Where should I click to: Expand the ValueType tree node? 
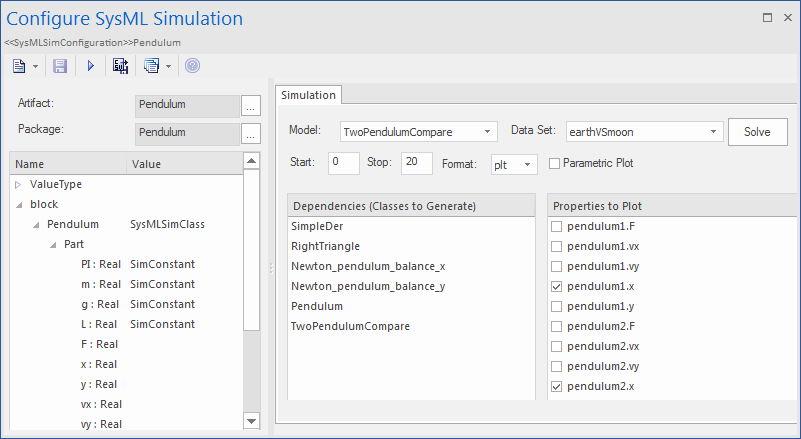(18, 184)
